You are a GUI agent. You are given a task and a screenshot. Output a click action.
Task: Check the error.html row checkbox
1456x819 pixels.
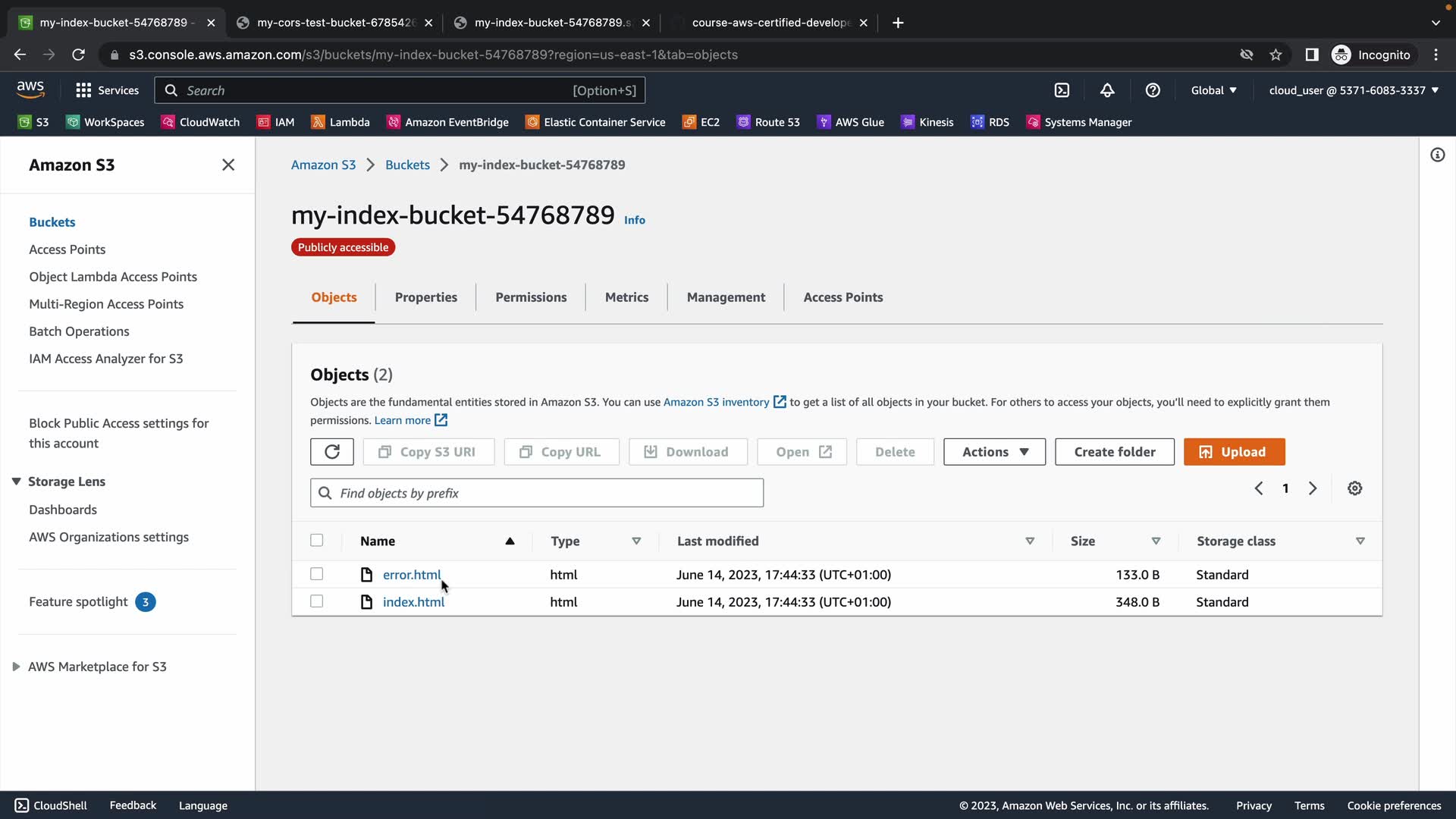(317, 574)
